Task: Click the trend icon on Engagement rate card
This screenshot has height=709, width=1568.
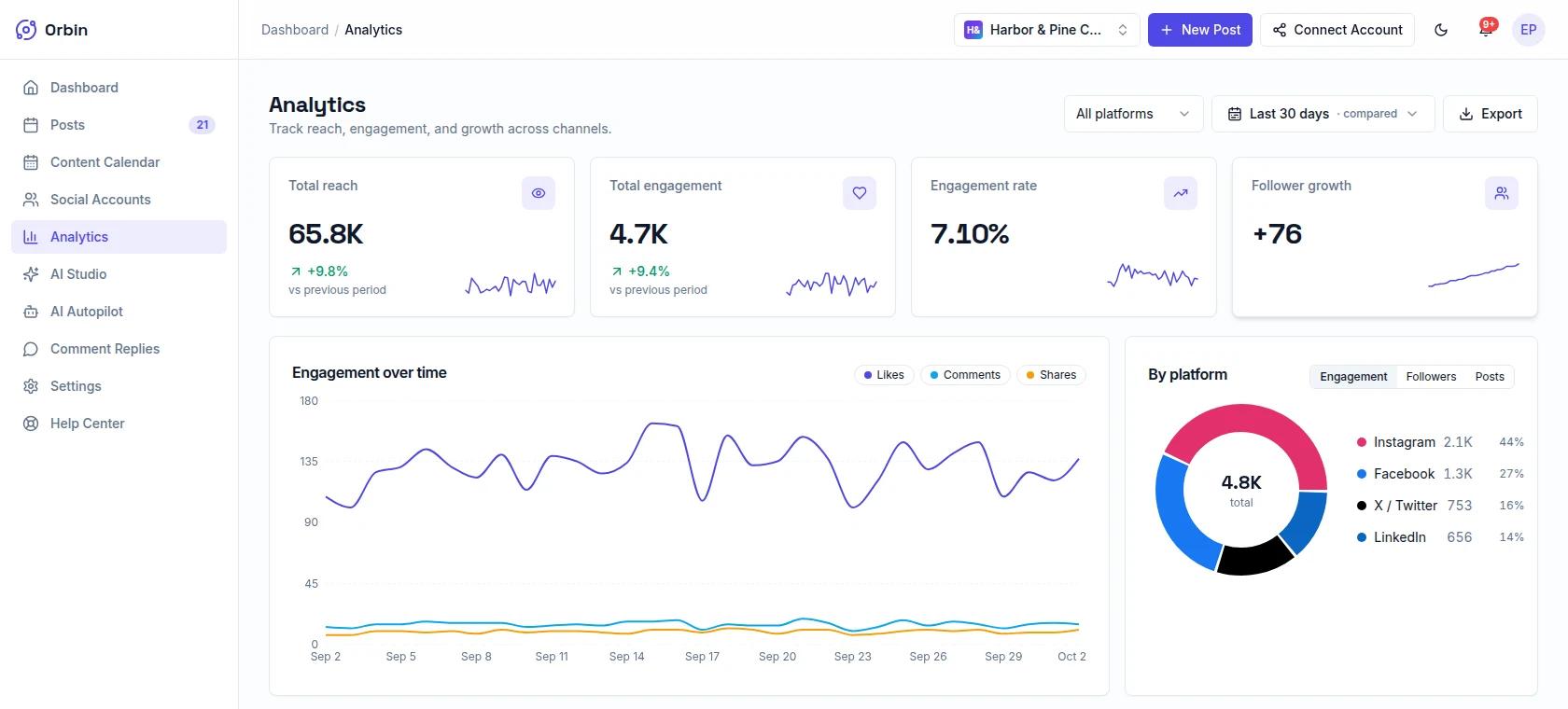Action: coord(1181,193)
